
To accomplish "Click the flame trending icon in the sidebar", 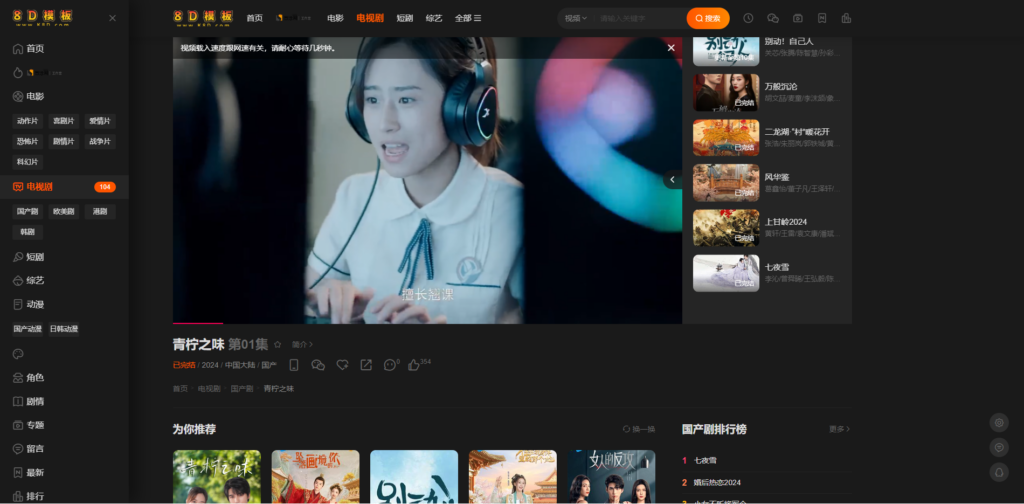I will click(x=18, y=72).
